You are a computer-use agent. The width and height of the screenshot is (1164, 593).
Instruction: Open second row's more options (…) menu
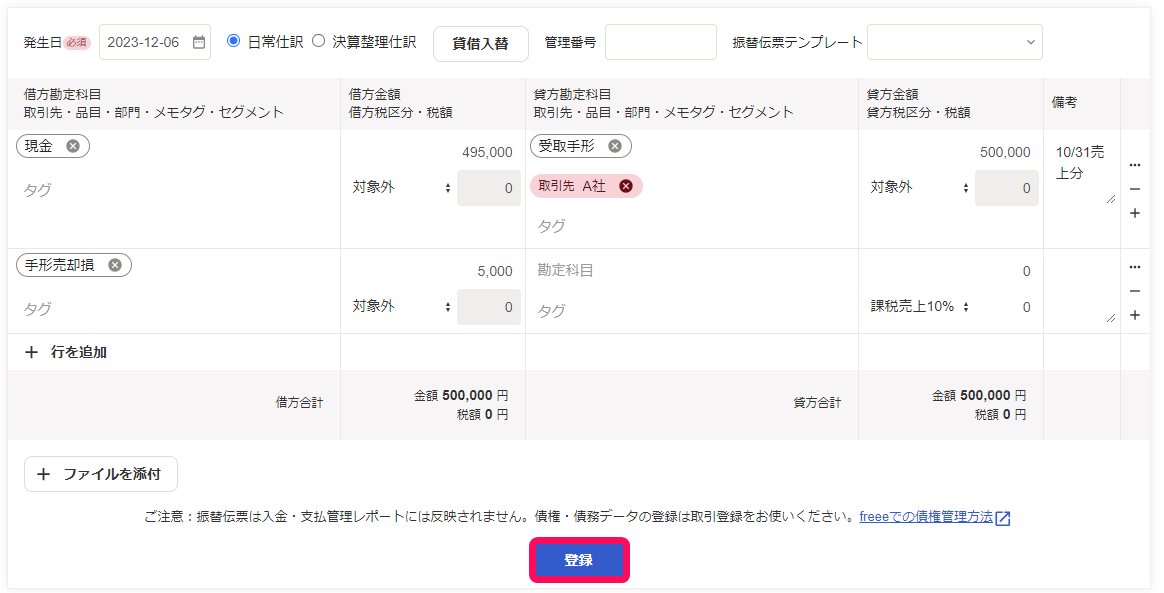1134,266
